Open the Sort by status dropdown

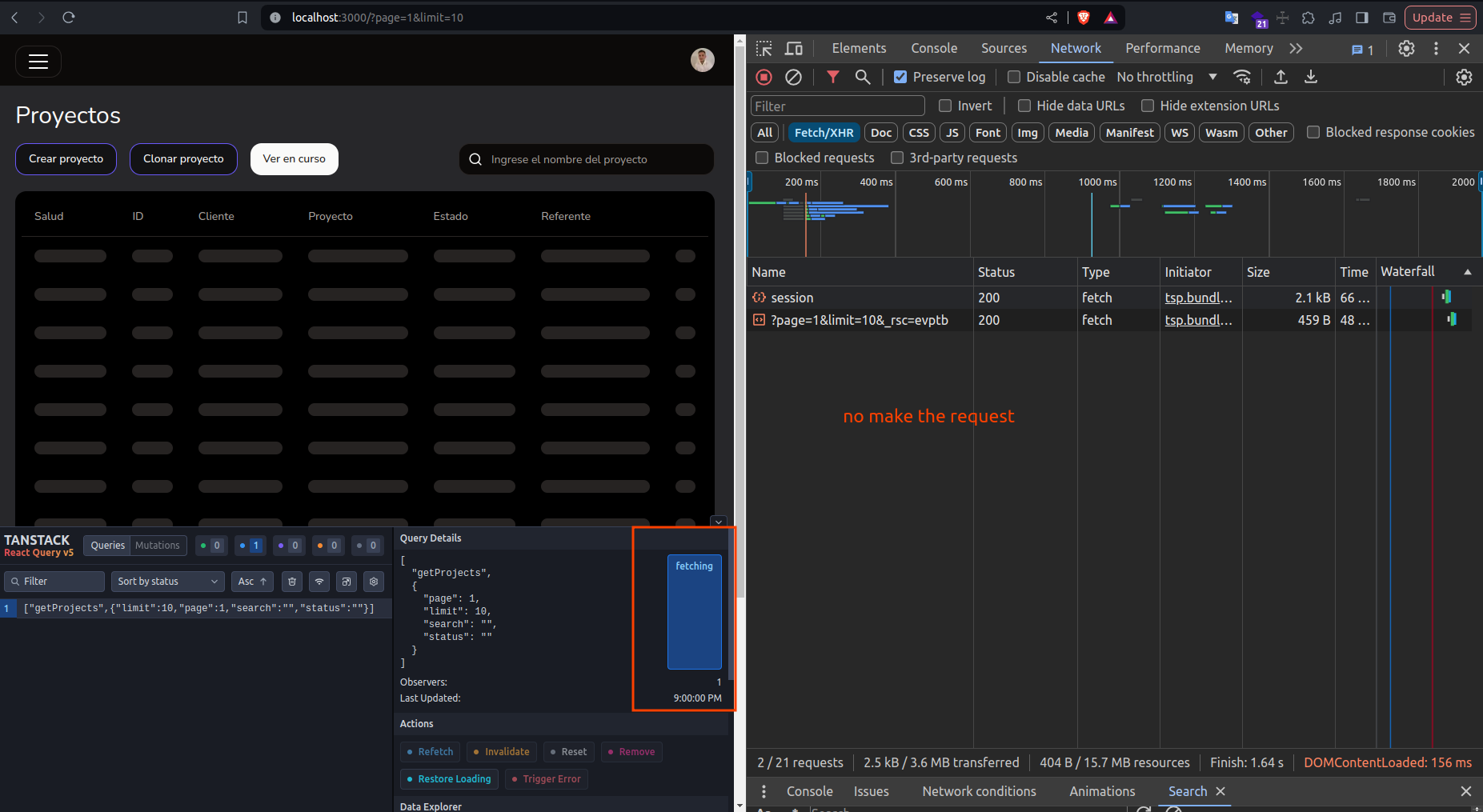168,582
